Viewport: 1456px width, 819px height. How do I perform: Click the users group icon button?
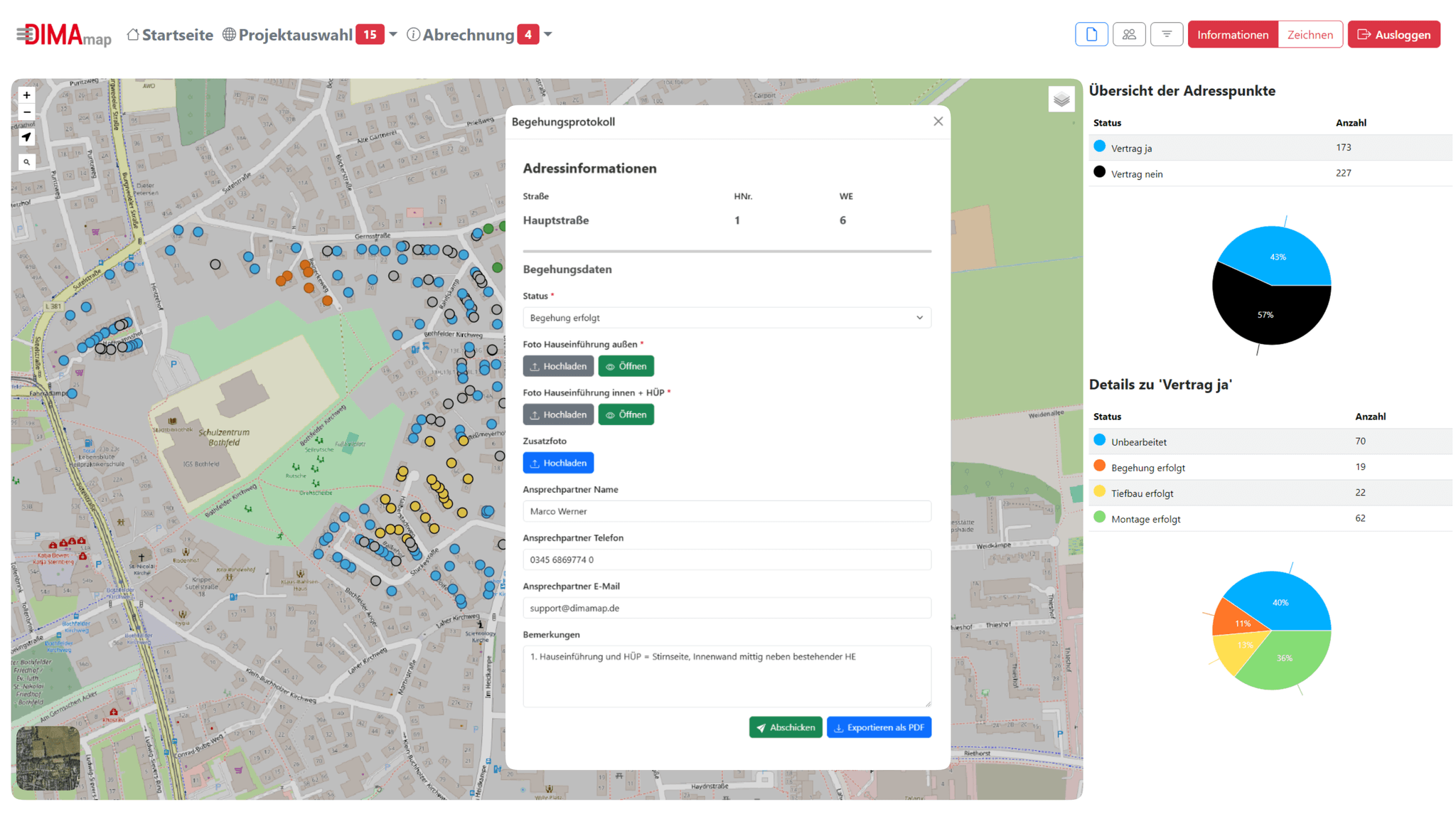pos(1129,34)
